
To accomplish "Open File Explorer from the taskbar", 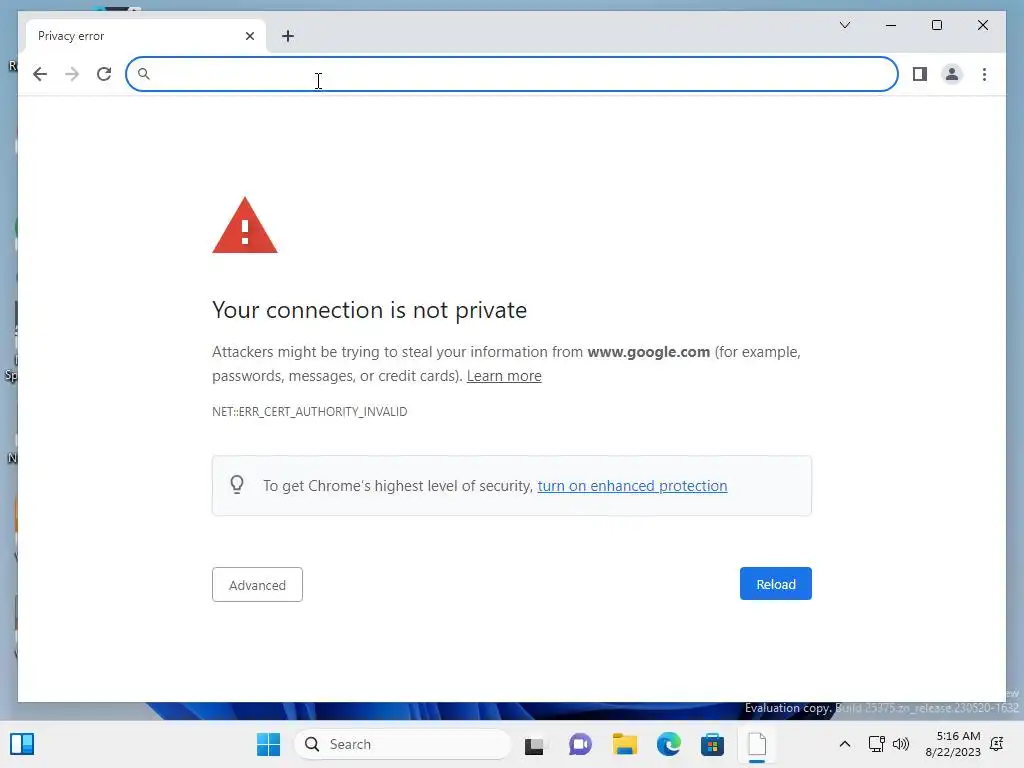I will point(624,744).
